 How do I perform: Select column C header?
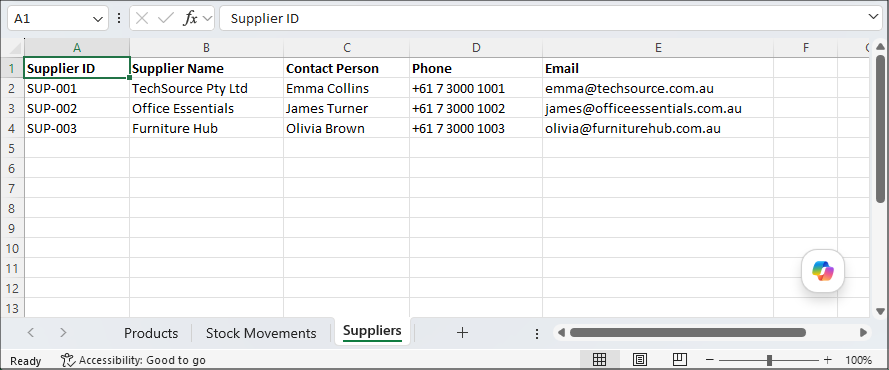346,48
